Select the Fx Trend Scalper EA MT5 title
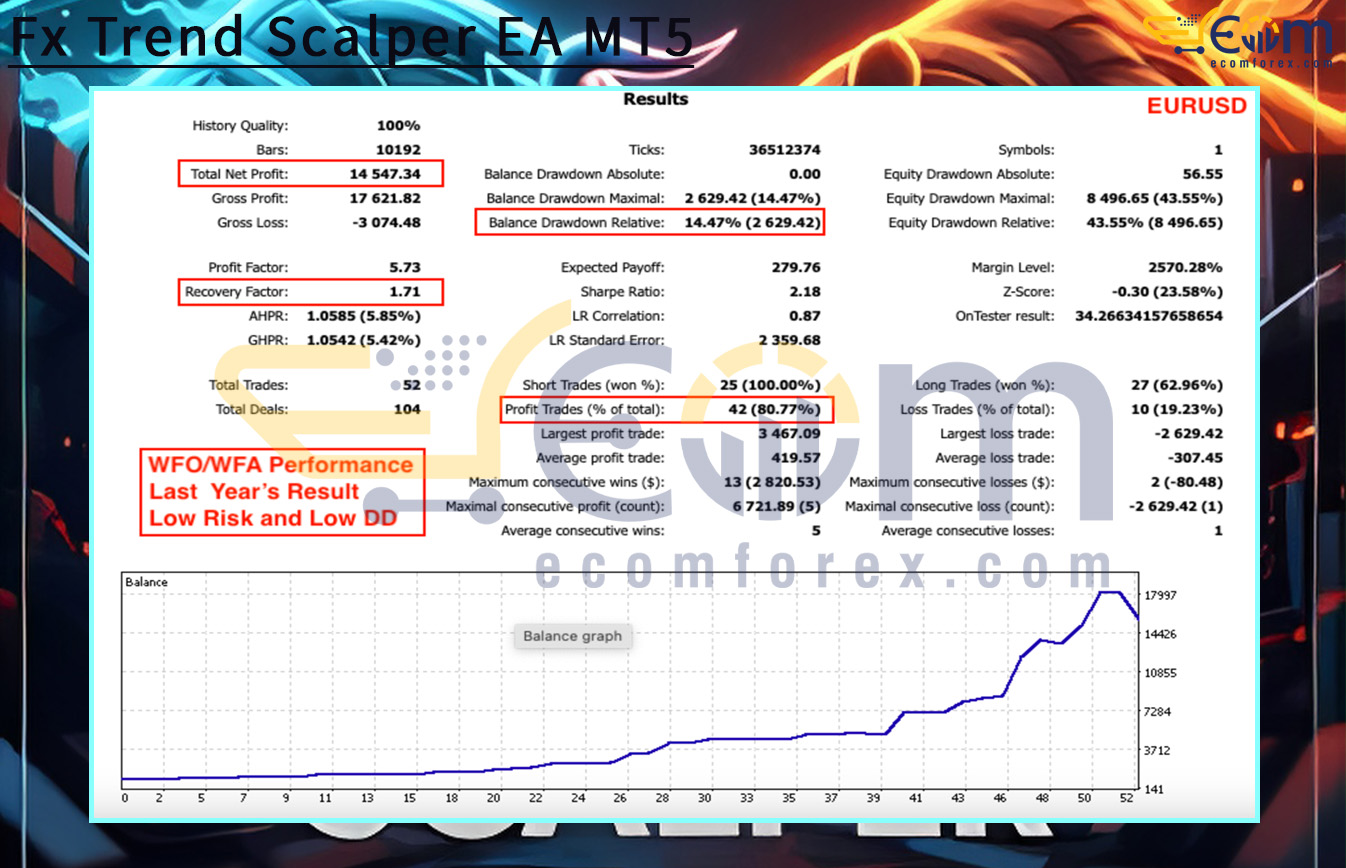Screen dimensions: 1346x868 348,38
